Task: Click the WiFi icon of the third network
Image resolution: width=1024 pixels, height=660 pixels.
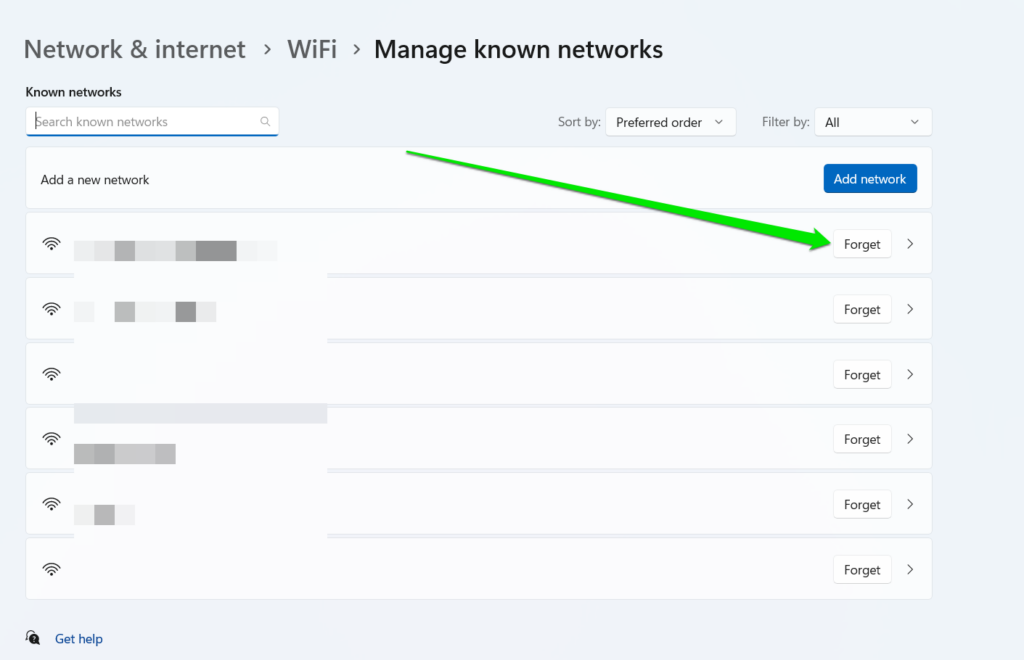Action: pyautogui.click(x=52, y=374)
